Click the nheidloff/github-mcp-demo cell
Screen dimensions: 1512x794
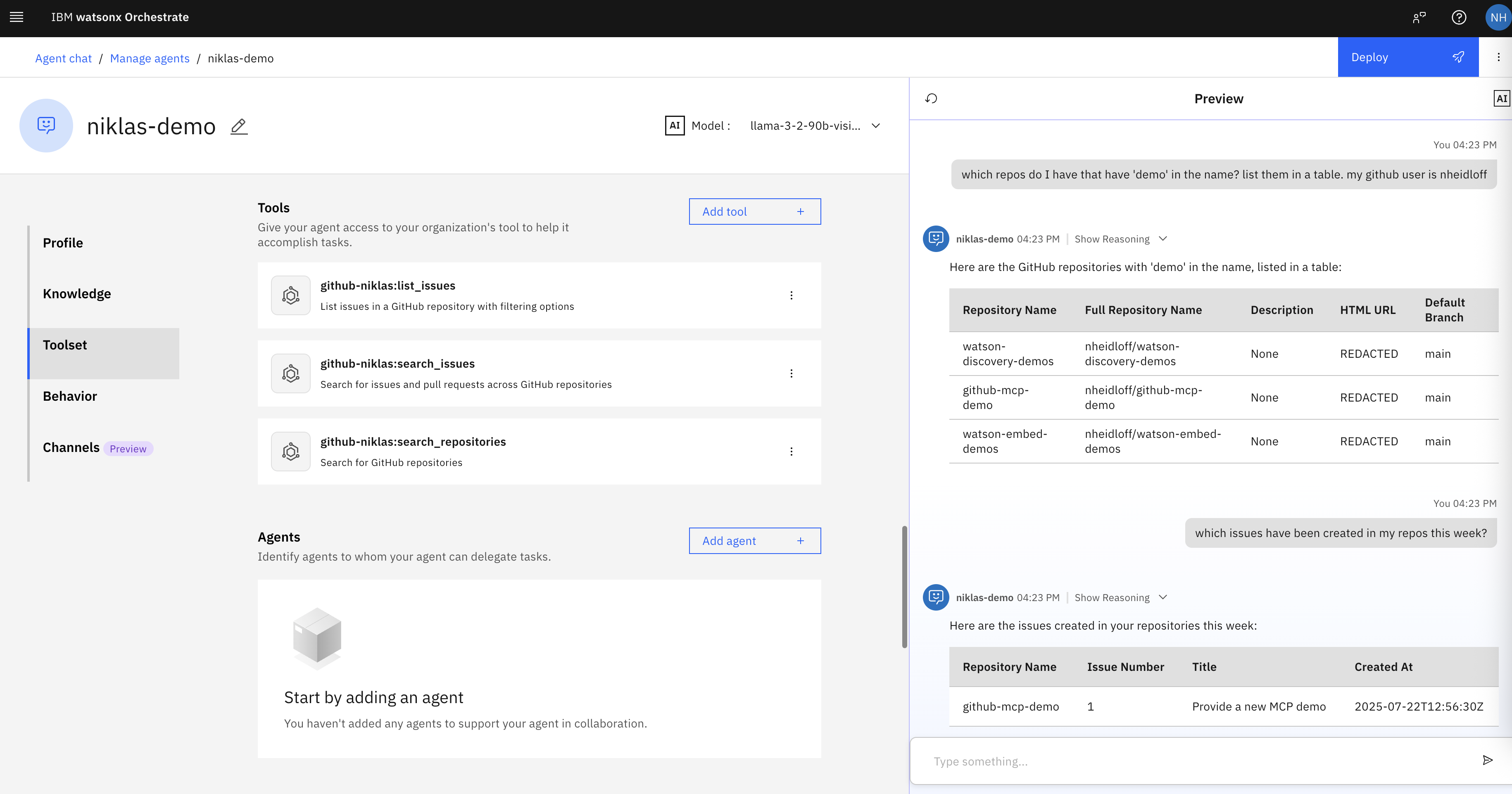1144,397
